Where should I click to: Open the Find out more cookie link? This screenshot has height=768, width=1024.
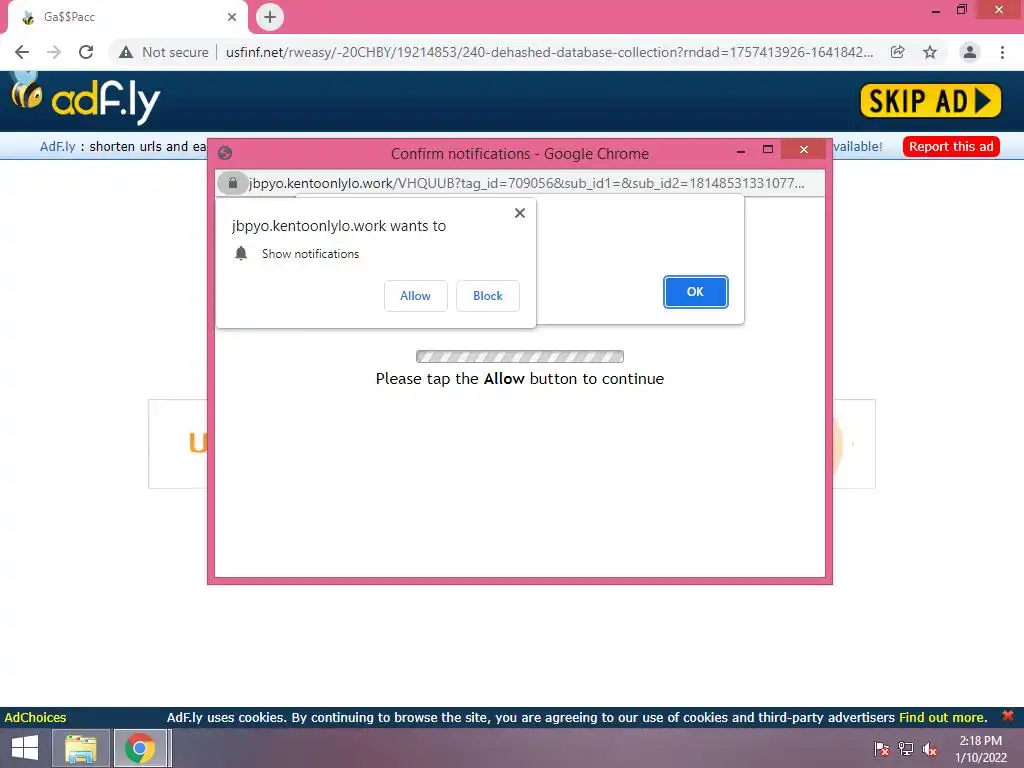(943, 717)
